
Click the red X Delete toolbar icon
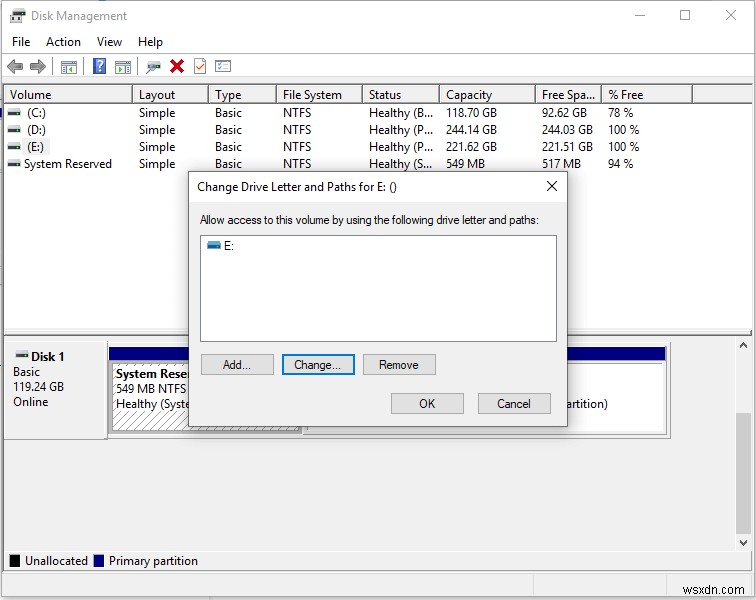click(177, 66)
